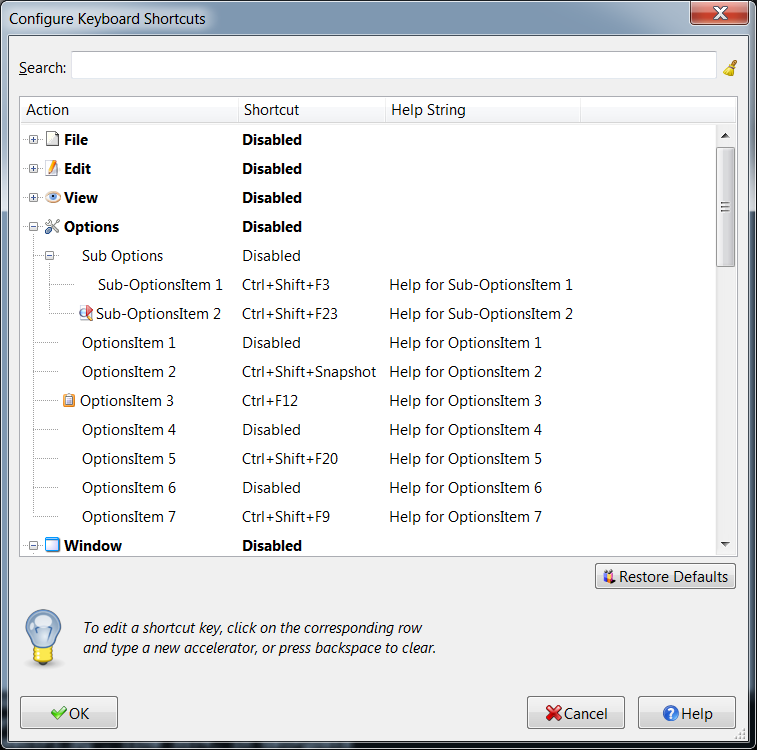Collapse the Sub Options node
This screenshot has height=750, width=757.
tap(49, 256)
